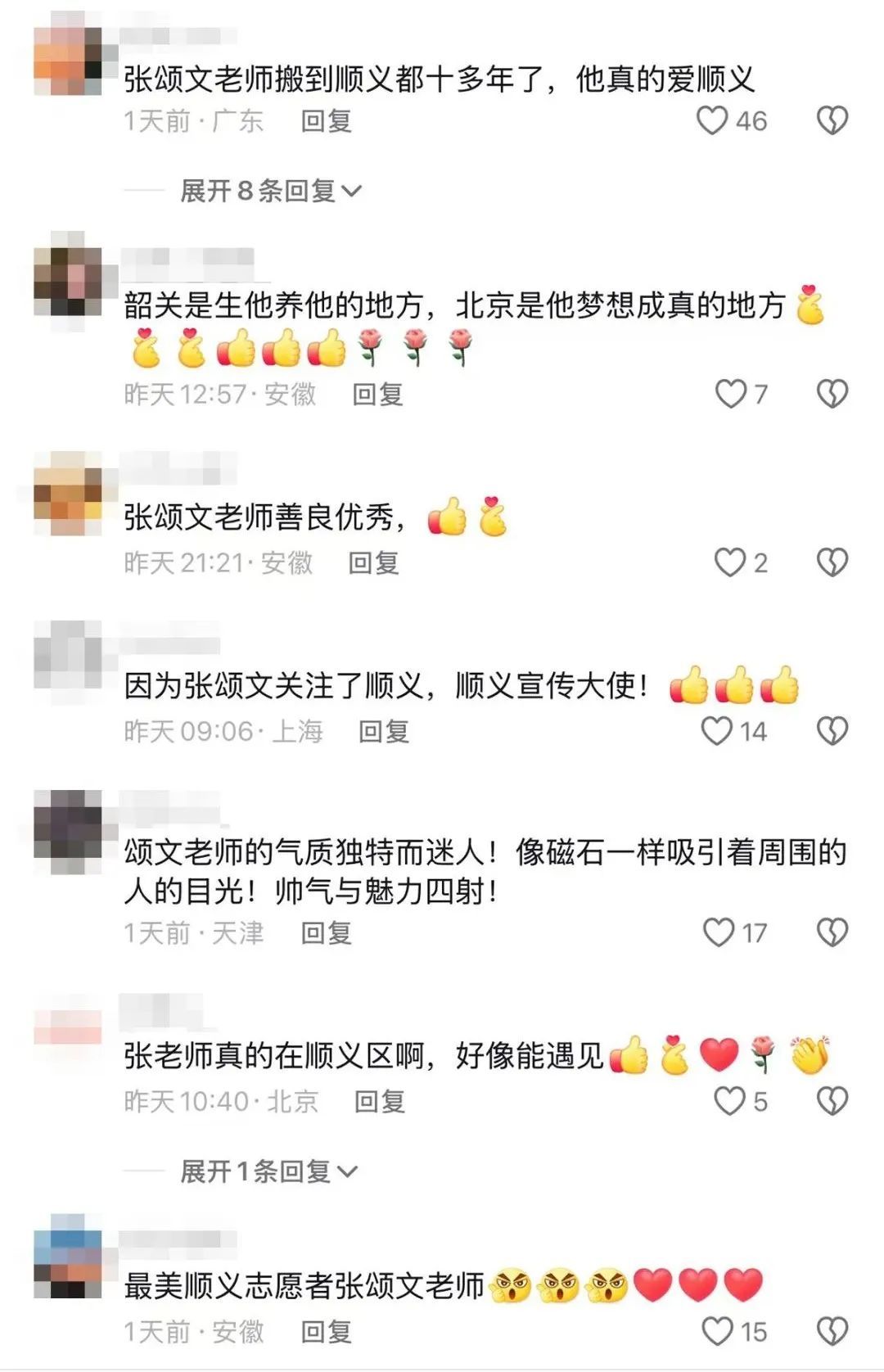
Task: Reply to the 上海 comment
Action: (383, 731)
